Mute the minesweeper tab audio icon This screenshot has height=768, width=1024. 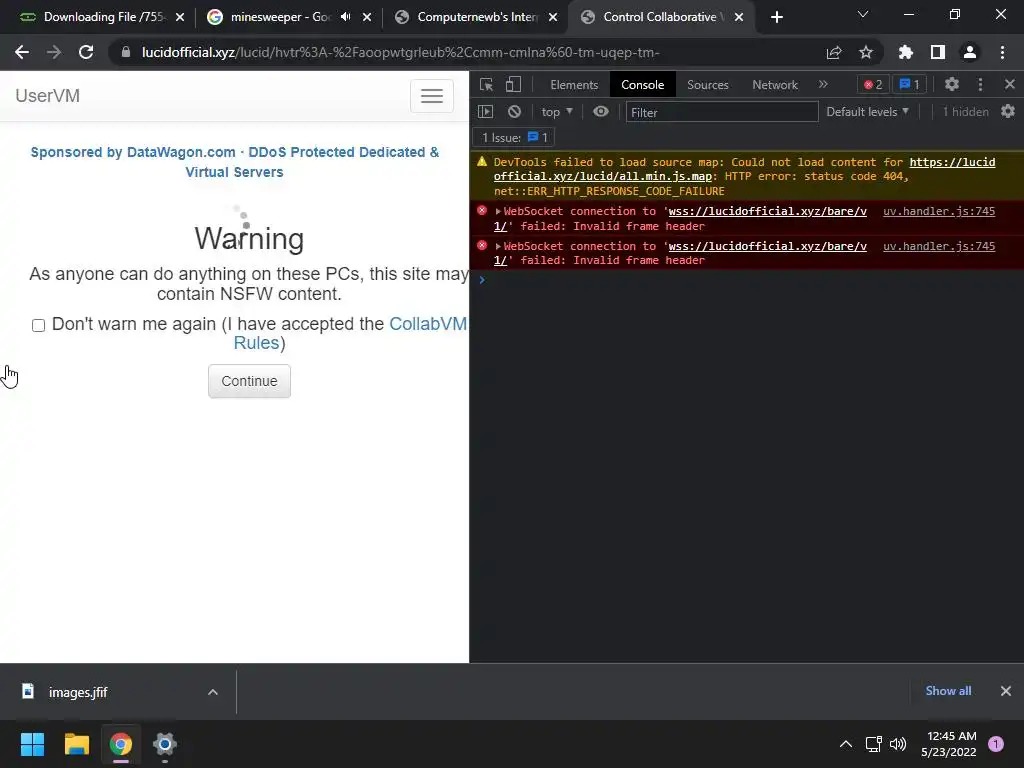click(x=345, y=17)
